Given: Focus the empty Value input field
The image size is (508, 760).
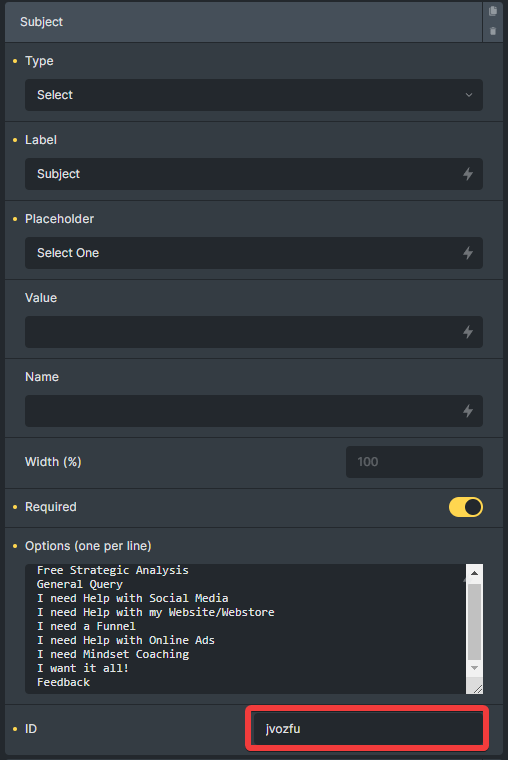Looking at the screenshot, I should coord(254,332).
